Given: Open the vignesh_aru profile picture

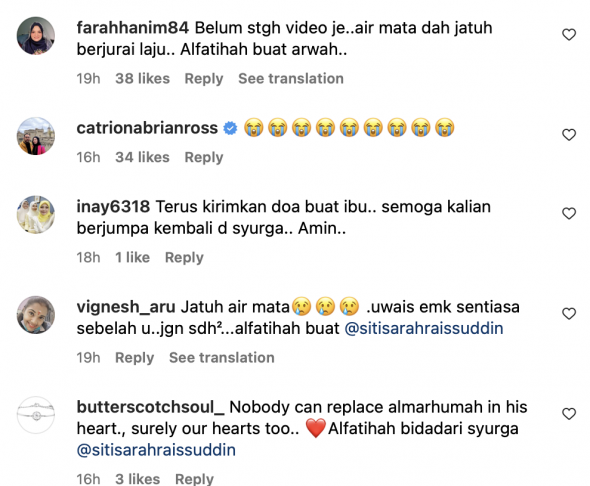Looking at the screenshot, I should (36, 315).
